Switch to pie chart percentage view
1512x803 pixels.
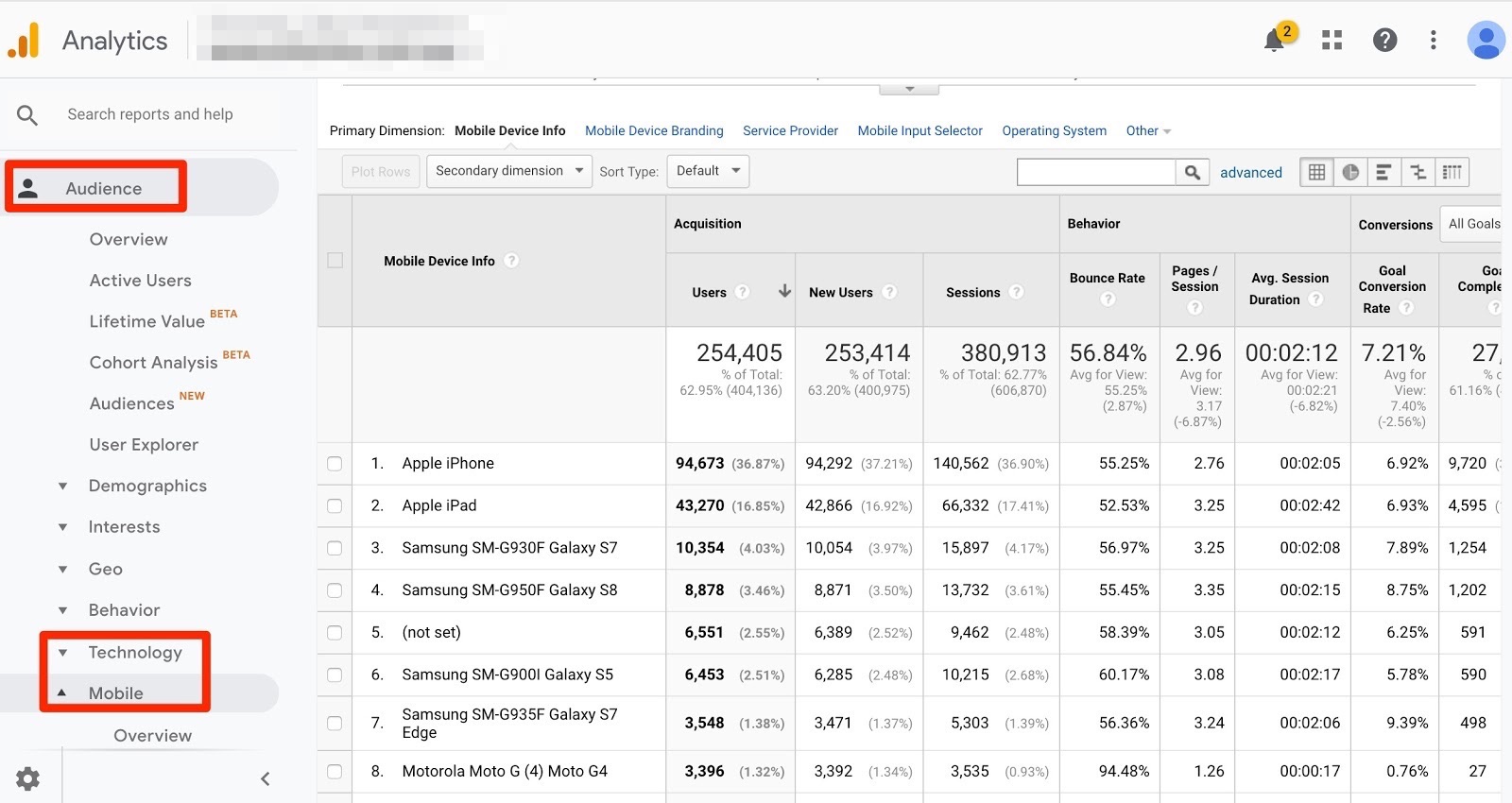pos(1350,172)
